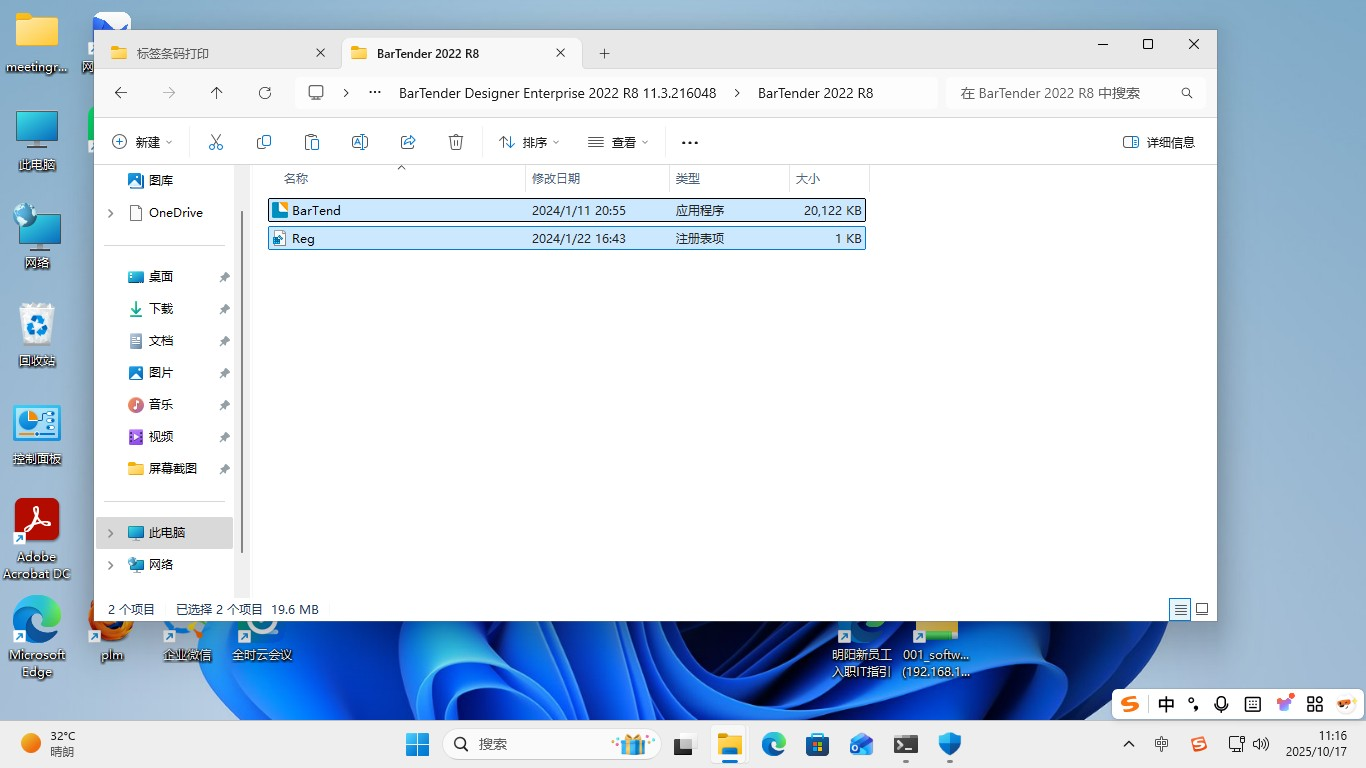Click BarTender Designer Enterprise breadcrumb
The height and width of the screenshot is (768, 1366).
557,93
